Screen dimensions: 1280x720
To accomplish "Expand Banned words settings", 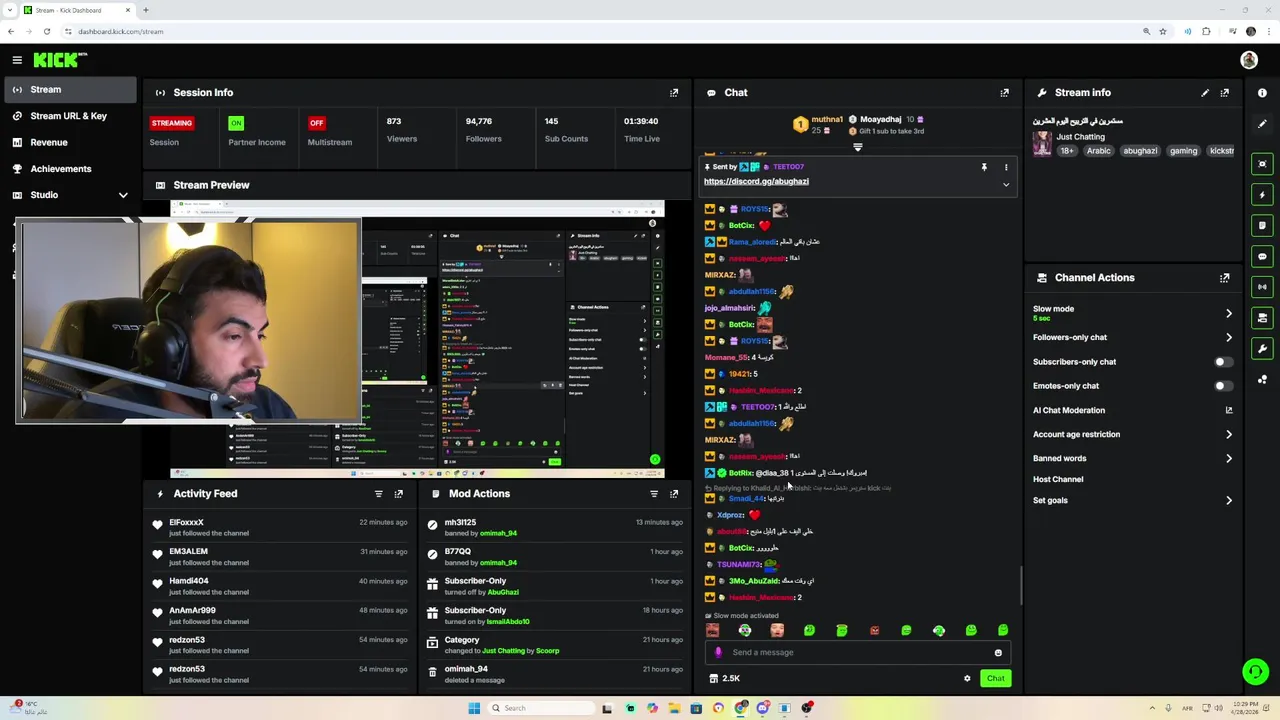I will tap(1229, 459).
